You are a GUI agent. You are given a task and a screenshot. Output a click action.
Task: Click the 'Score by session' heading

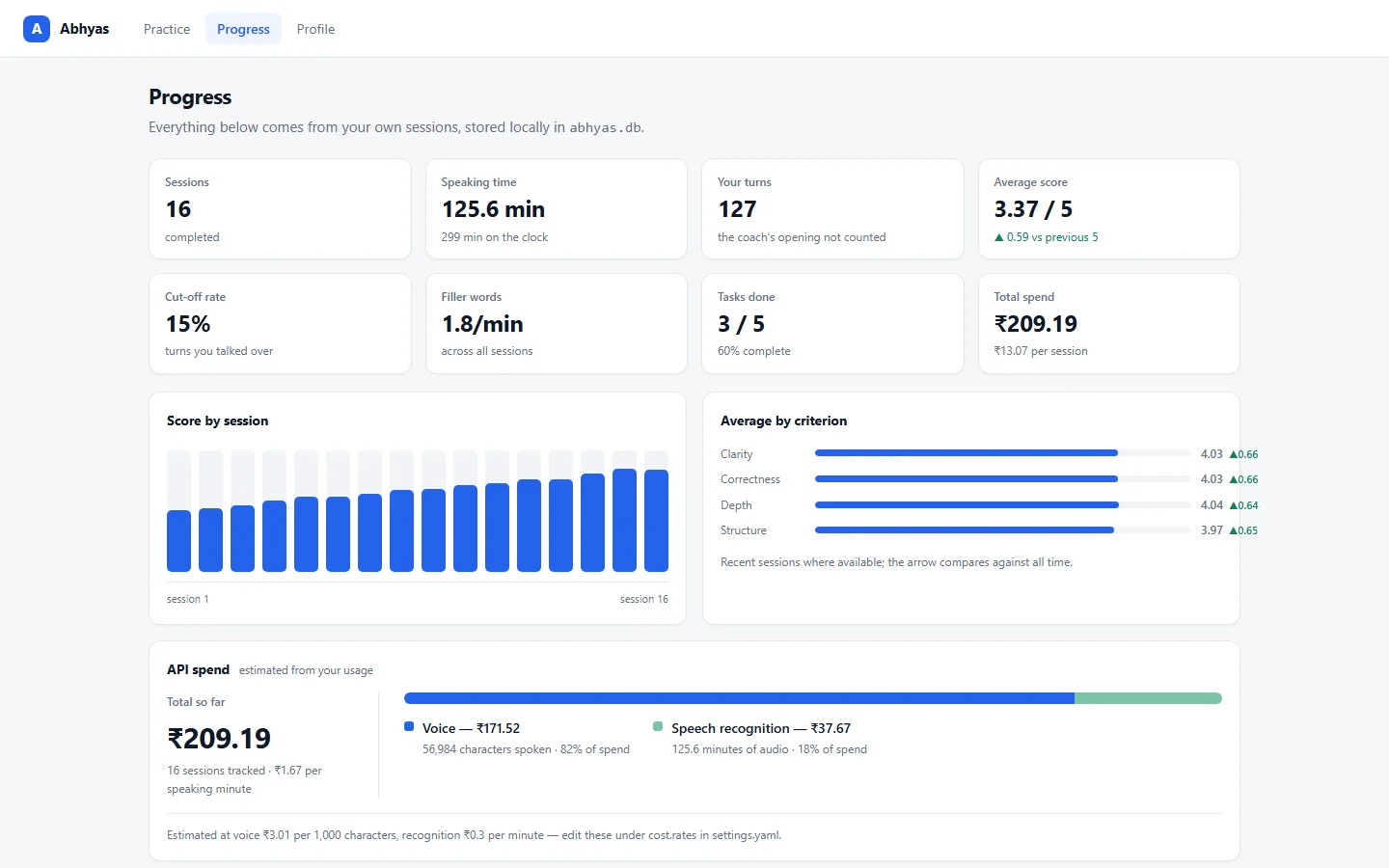click(x=218, y=420)
